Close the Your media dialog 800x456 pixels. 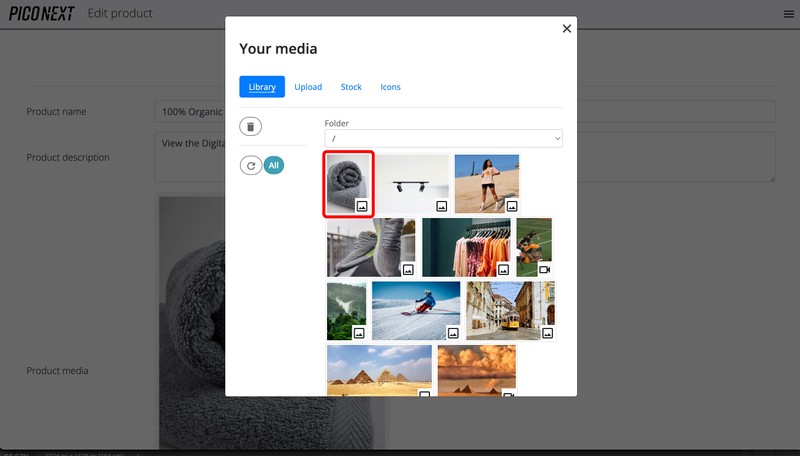tap(567, 29)
